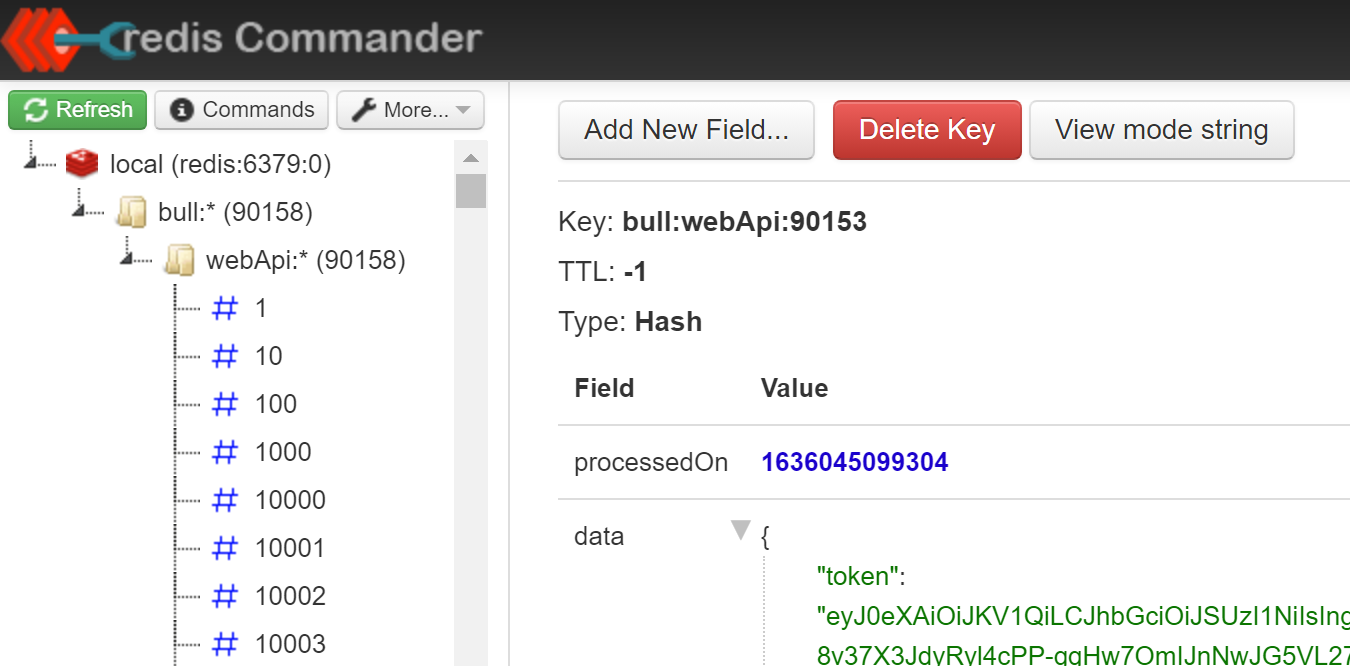Delete the bull:webApi:90153 key
The image size is (1350, 666).
coord(927,130)
